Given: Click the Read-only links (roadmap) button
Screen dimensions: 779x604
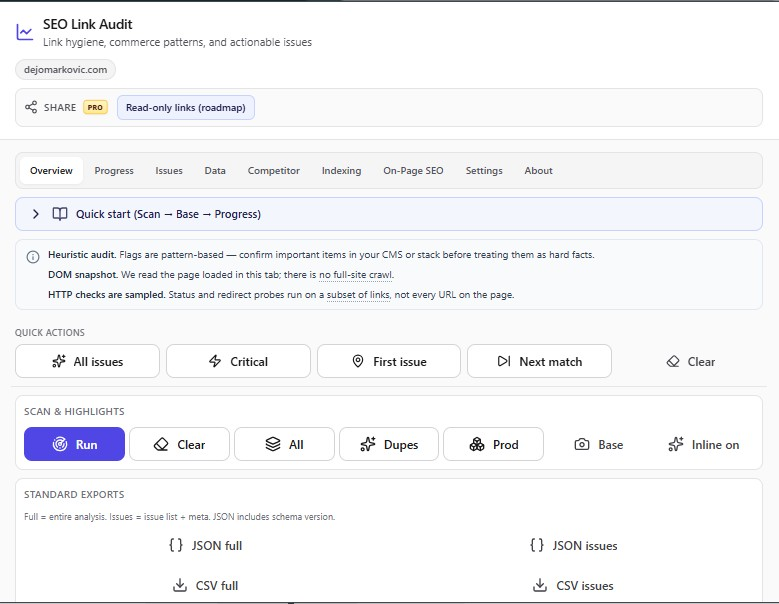Looking at the screenshot, I should click(x=185, y=107).
